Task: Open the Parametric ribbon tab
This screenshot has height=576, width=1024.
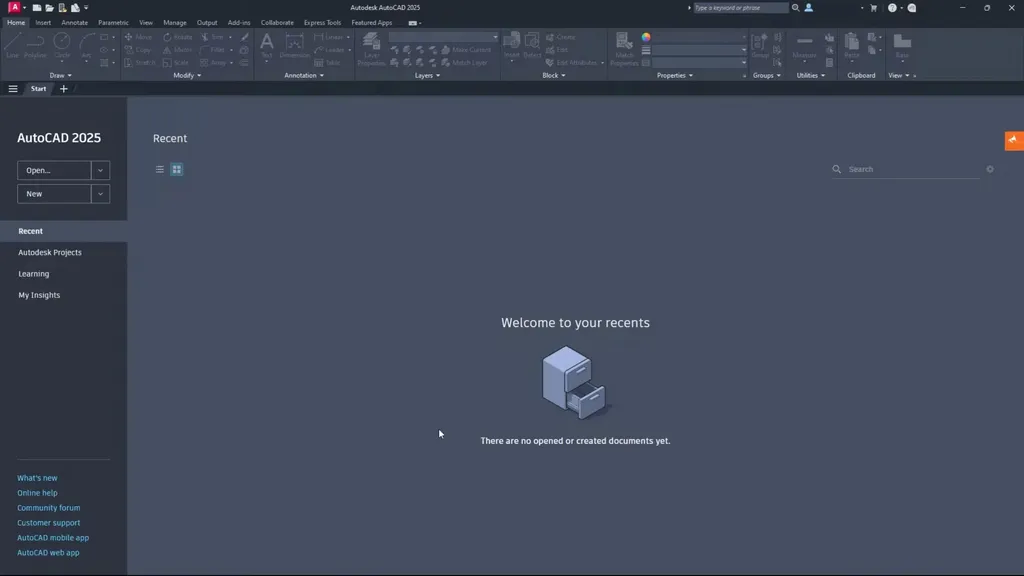Action: click(113, 22)
